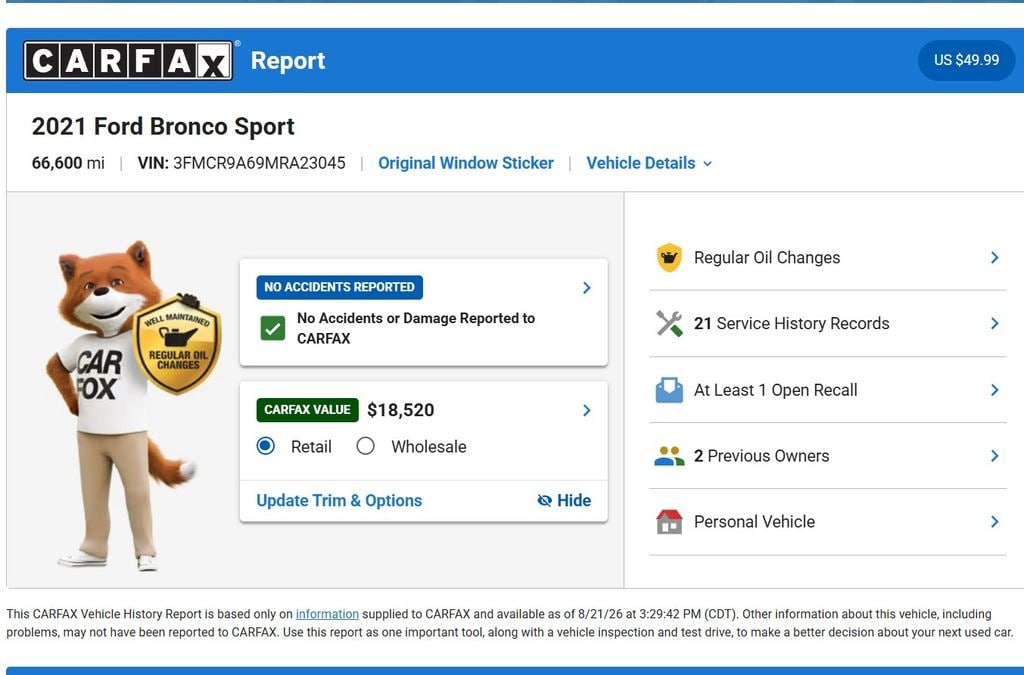This screenshot has height=675, width=1024.
Task: Click the US $49.99 price button
Action: pyautogui.click(x=967, y=60)
